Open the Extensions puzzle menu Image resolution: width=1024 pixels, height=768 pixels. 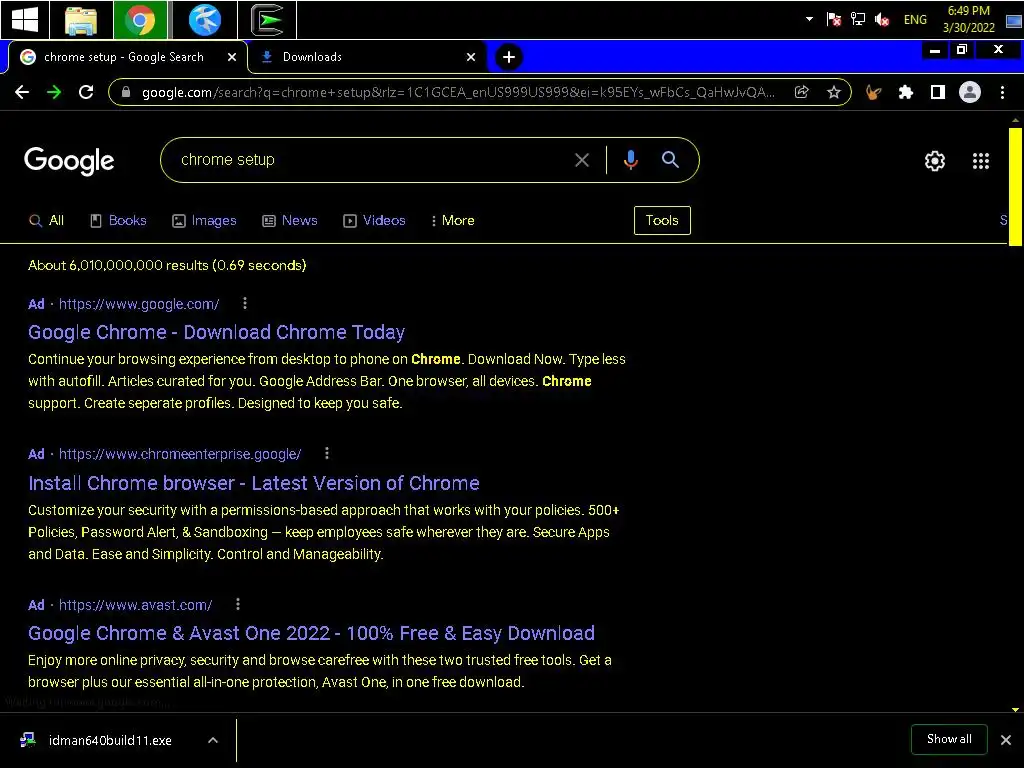coord(905,92)
